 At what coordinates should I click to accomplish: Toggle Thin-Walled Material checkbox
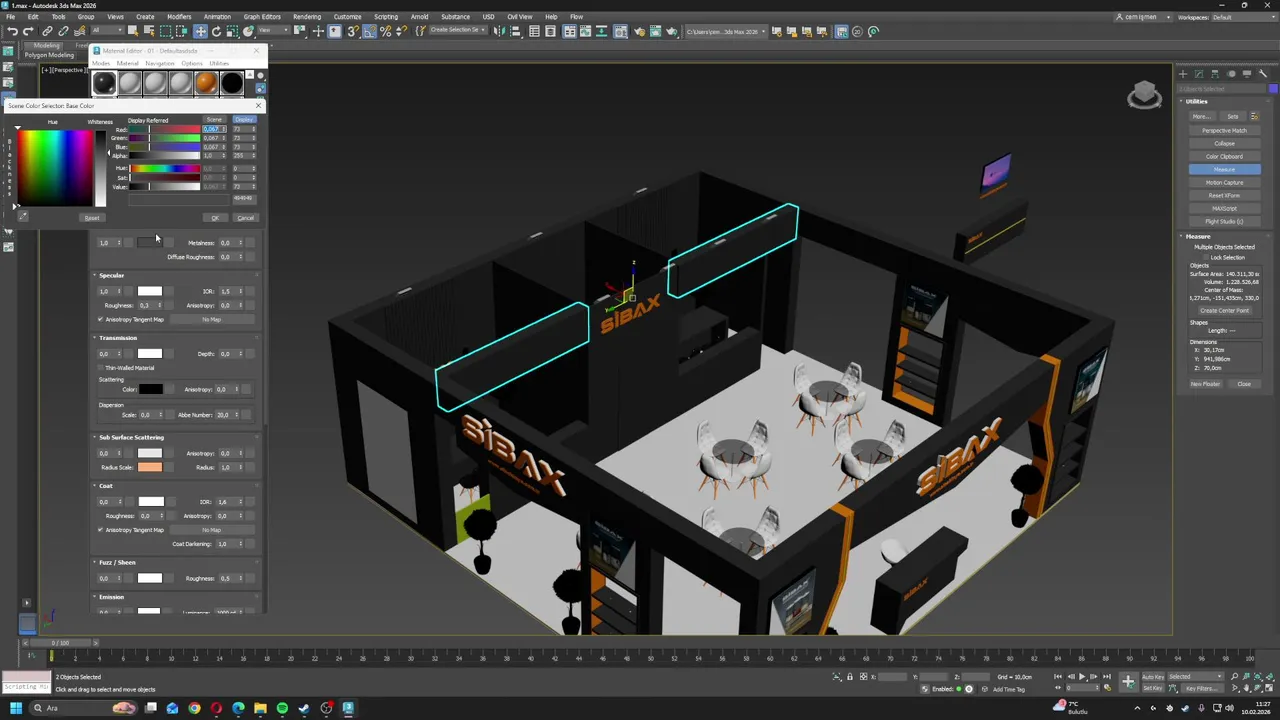(101, 368)
